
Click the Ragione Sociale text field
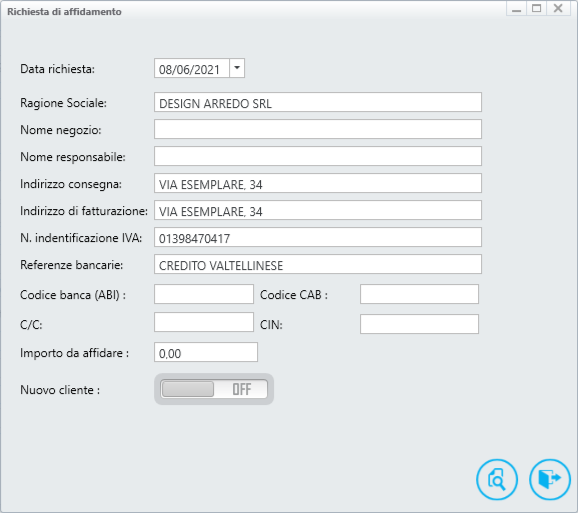(x=318, y=102)
